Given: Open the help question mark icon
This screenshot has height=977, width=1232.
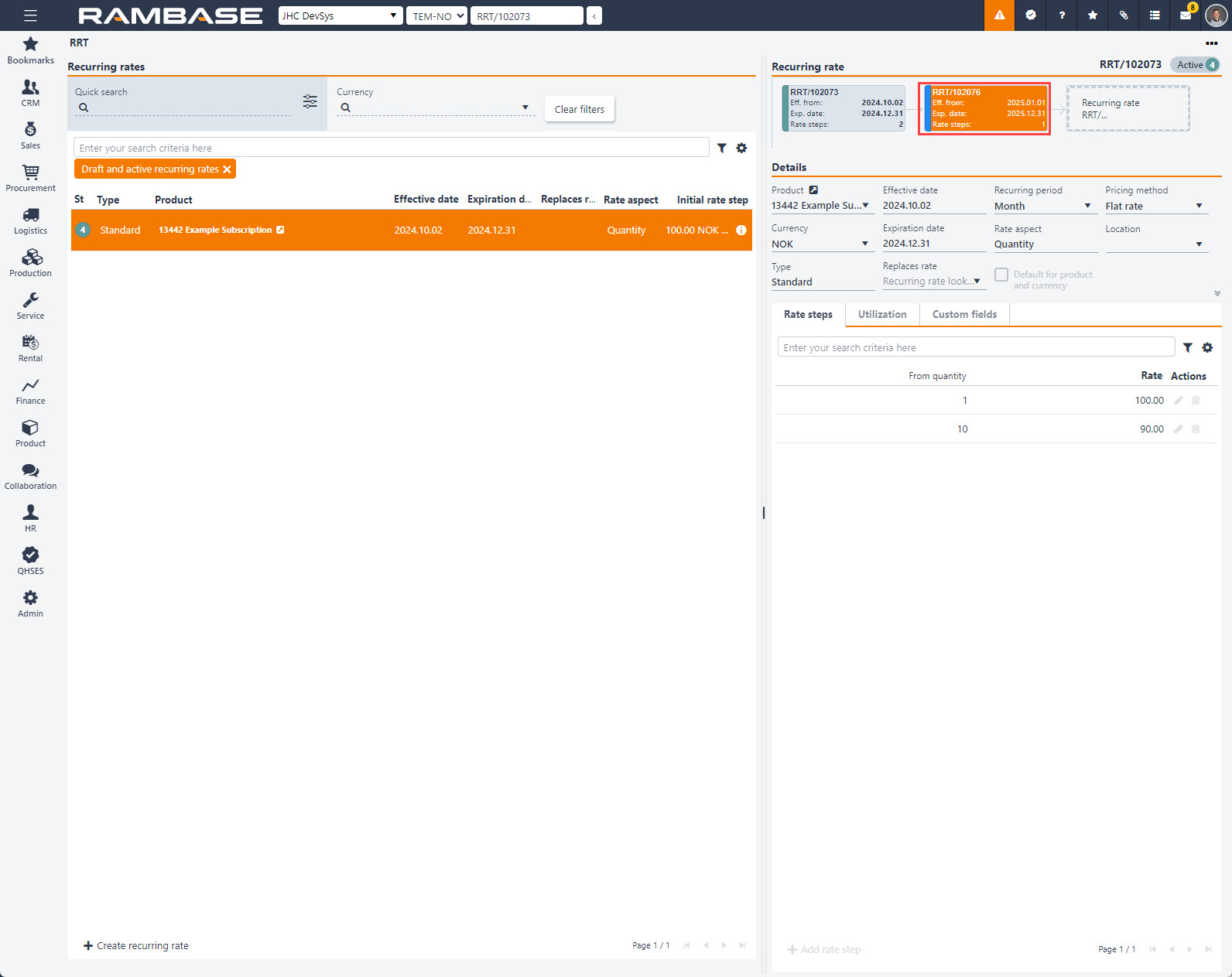Looking at the screenshot, I should tap(1062, 15).
